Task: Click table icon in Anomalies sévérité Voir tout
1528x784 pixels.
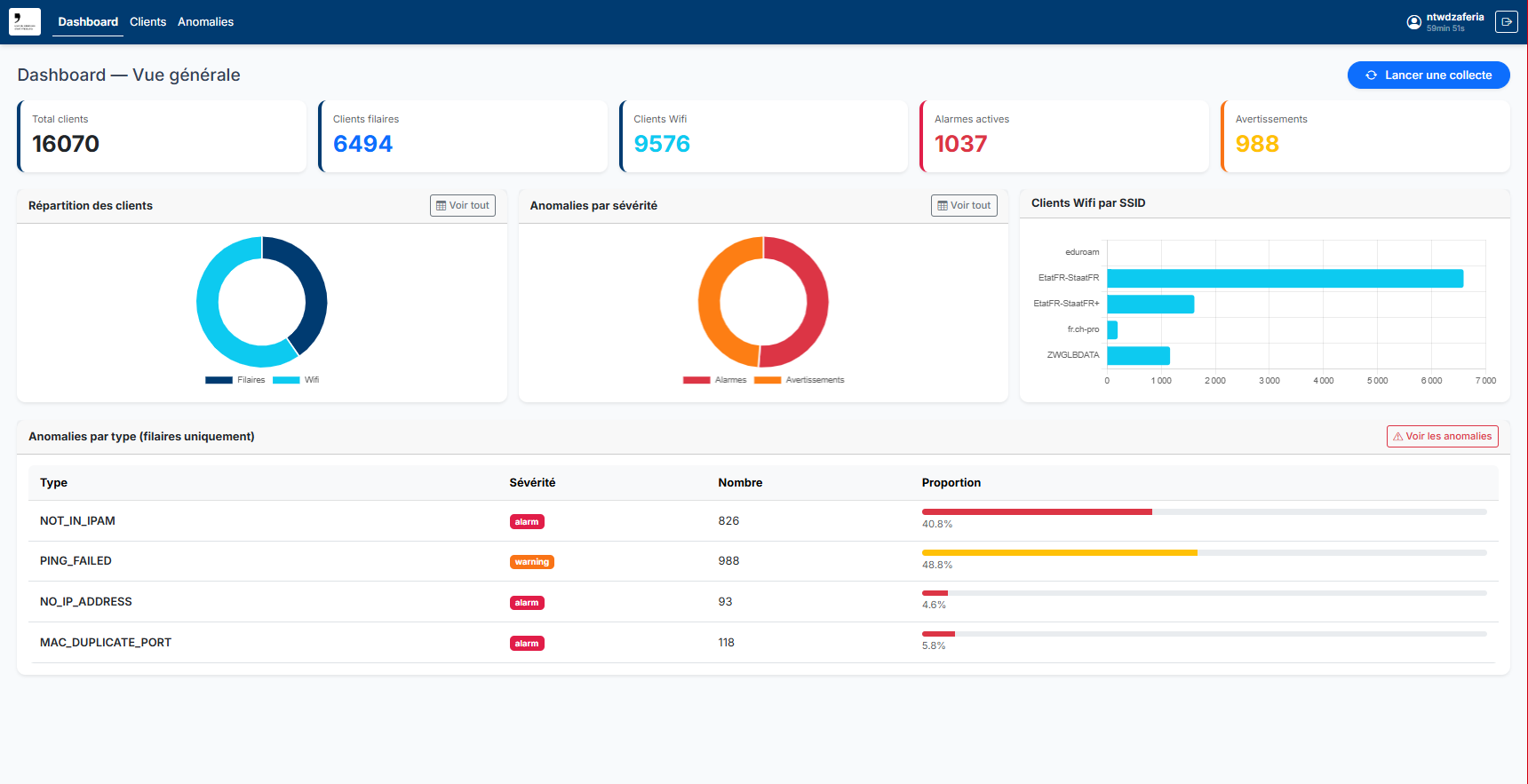Action: [943, 206]
